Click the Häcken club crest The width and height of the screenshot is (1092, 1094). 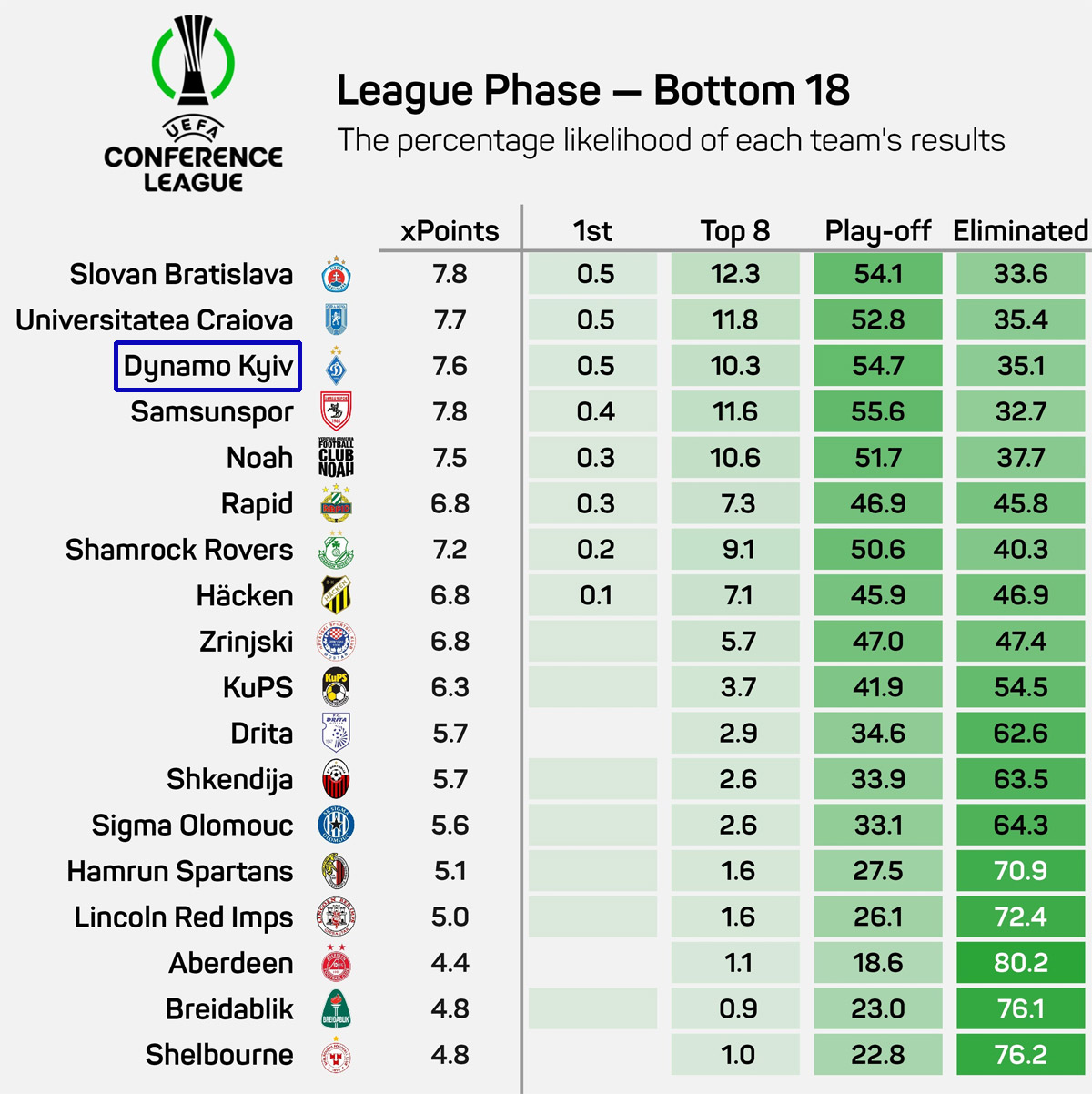(336, 595)
